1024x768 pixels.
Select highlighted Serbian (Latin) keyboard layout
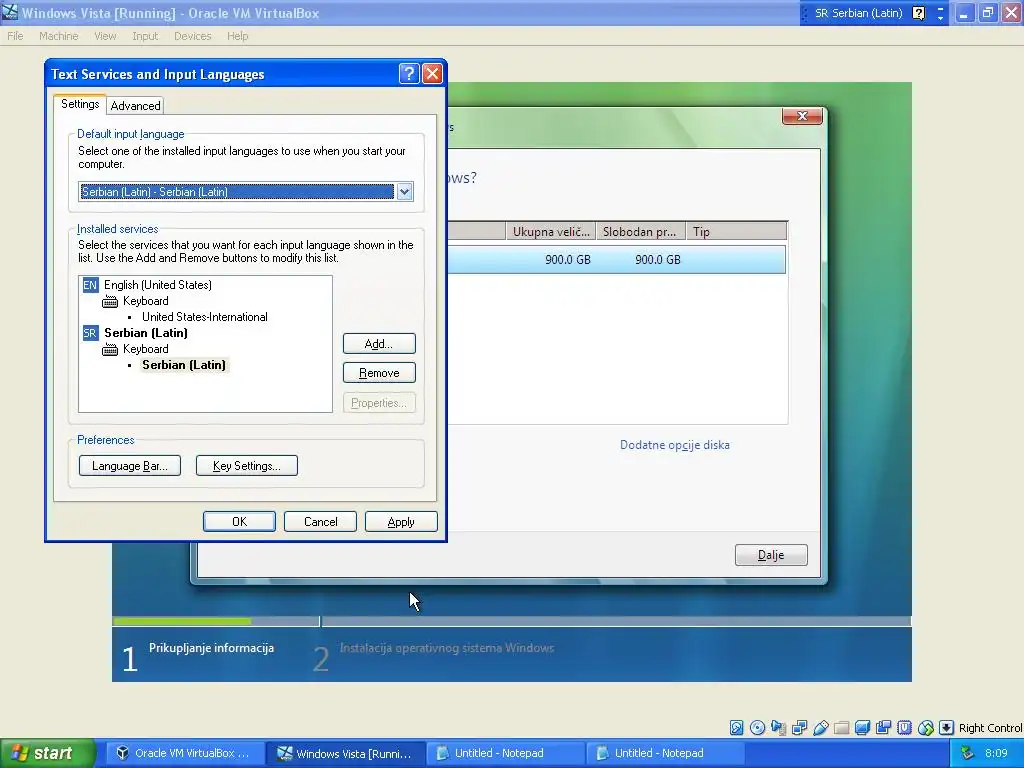[184, 365]
